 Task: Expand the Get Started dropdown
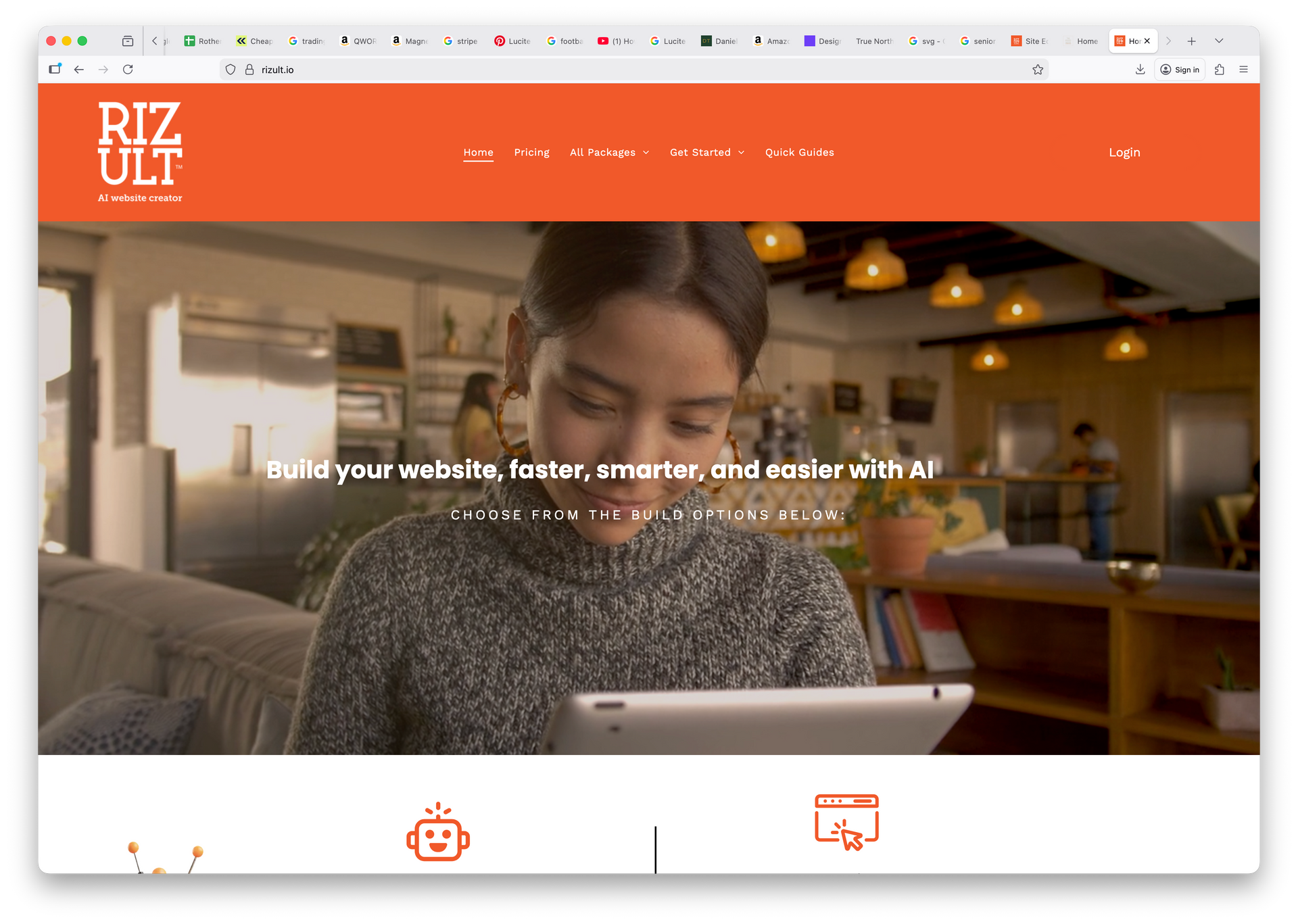[x=706, y=152]
